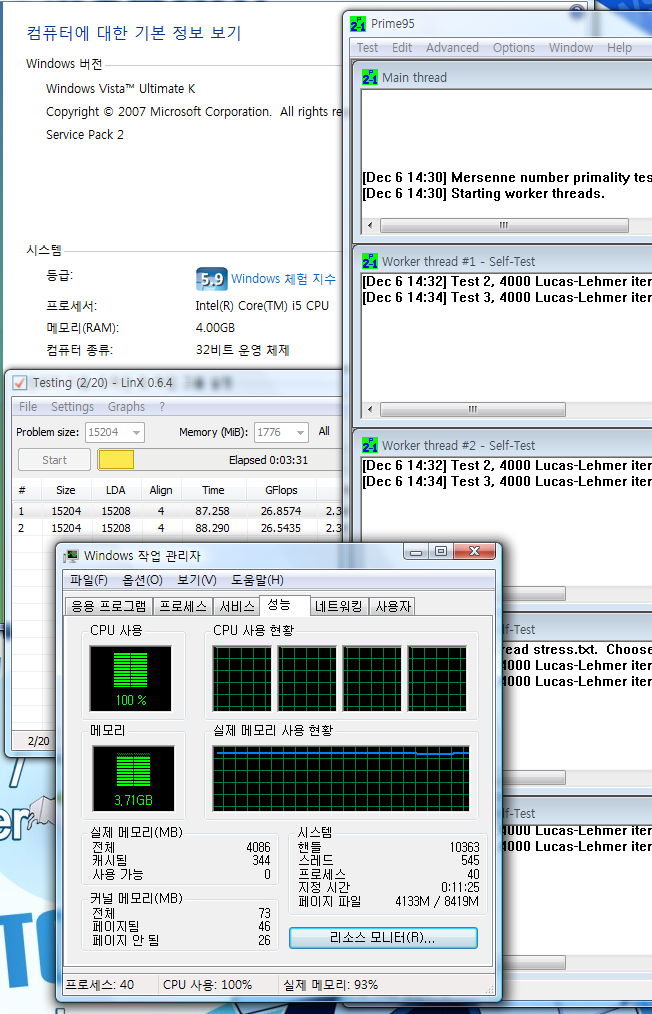Switch to the 네트워킹 tab
Viewport: 652px width, 1014px height.
click(338, 607)
